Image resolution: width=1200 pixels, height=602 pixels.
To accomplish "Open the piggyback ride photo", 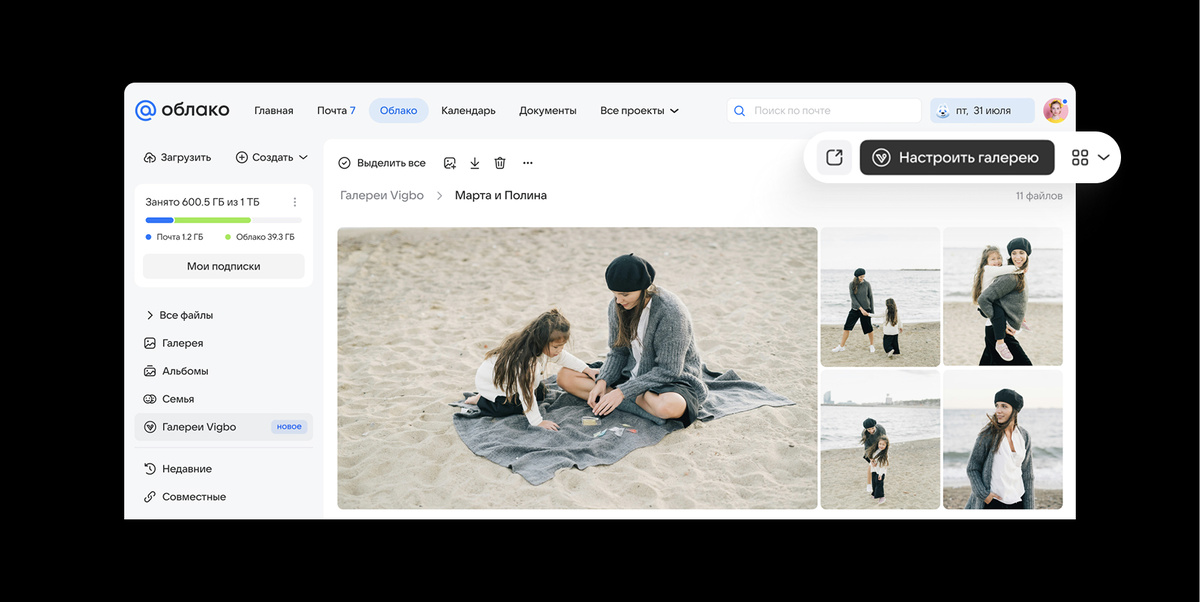I will (x=1003, y=297).
